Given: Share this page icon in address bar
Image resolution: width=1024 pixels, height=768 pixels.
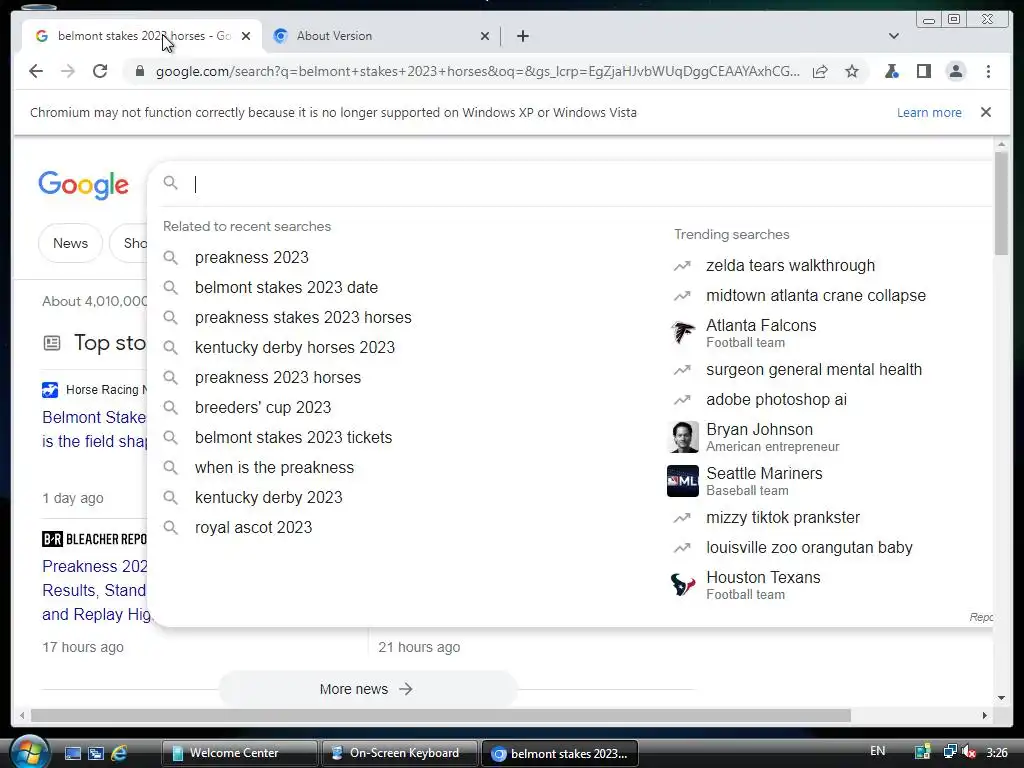Looking at the screenshot, I should coord(820,71).
